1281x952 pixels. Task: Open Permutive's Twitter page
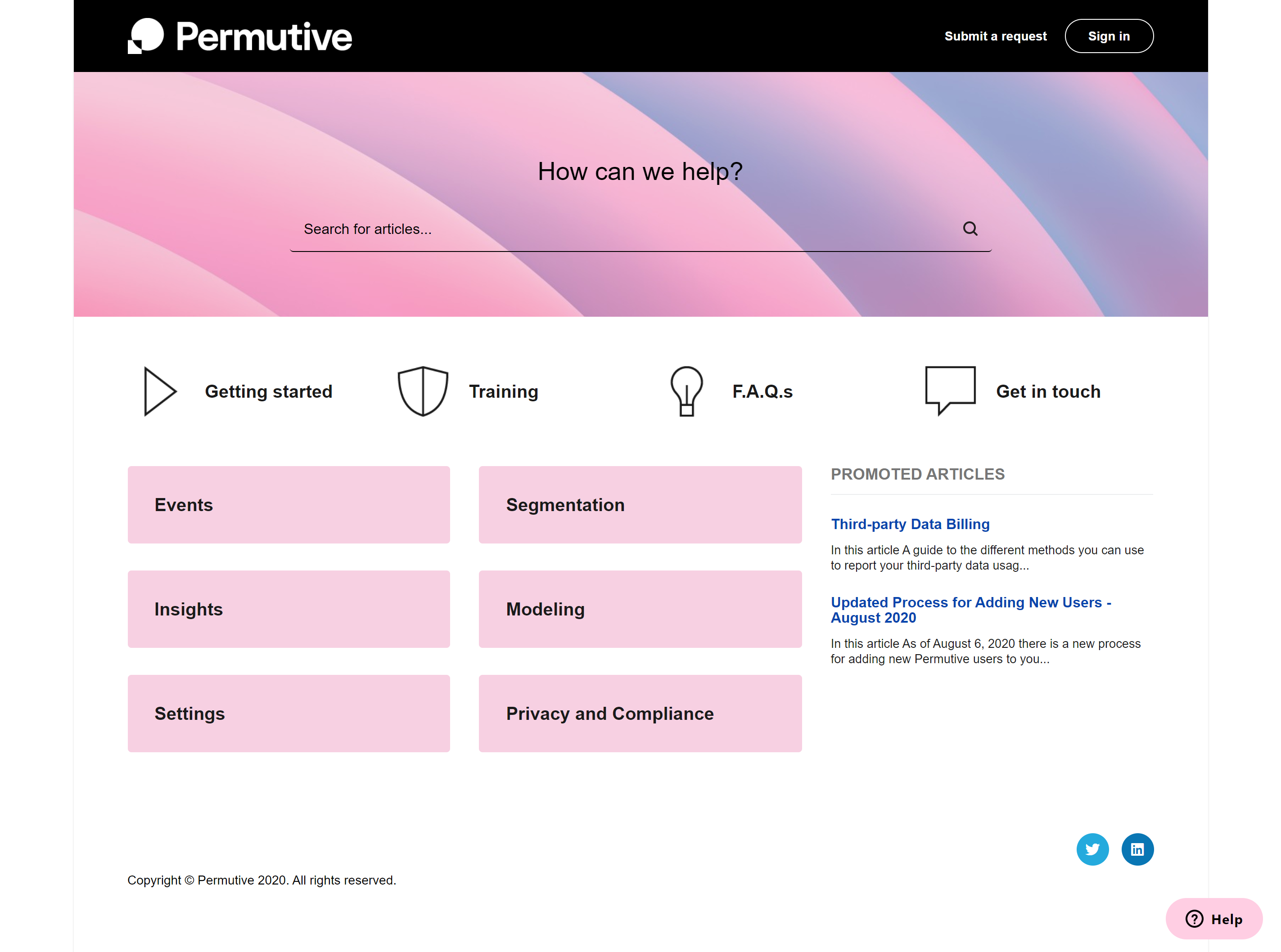click(1092, 849)
